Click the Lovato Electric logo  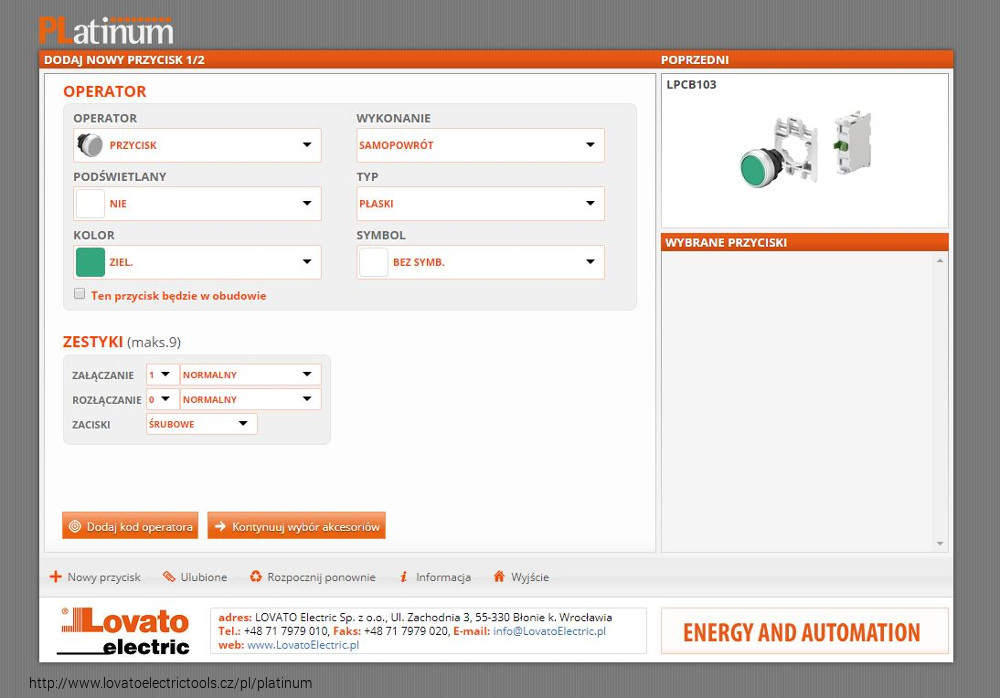tap(124, 631)
